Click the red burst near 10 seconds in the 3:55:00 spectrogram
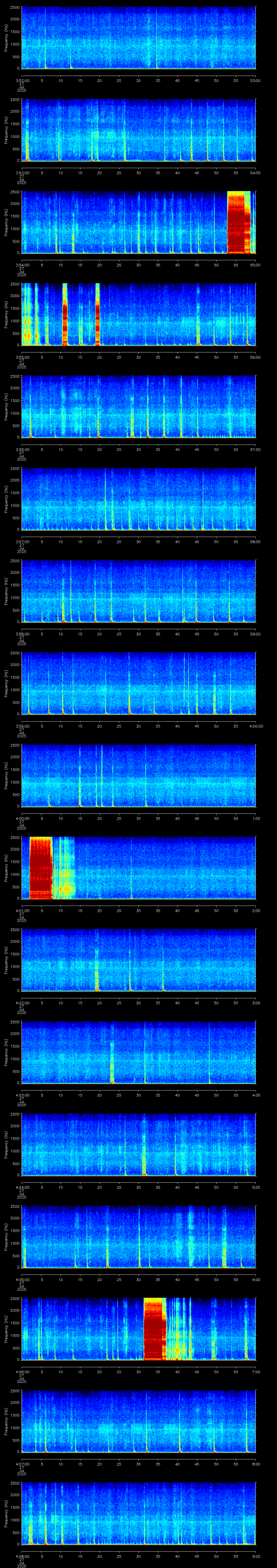The image size is (277, 1568). click(65, 315)
